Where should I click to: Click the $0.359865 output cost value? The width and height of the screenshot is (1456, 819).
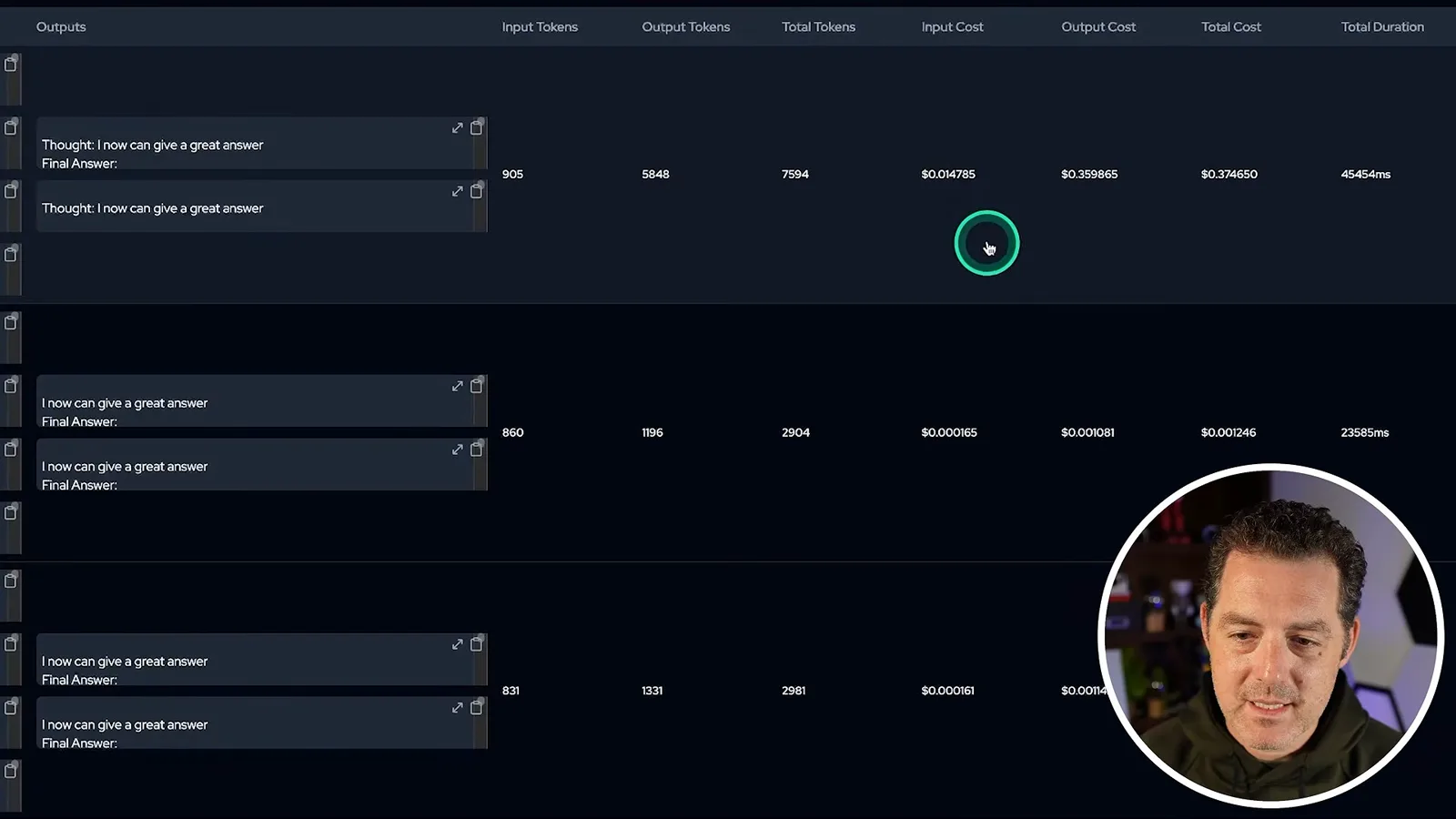[x=1088, y=174]
